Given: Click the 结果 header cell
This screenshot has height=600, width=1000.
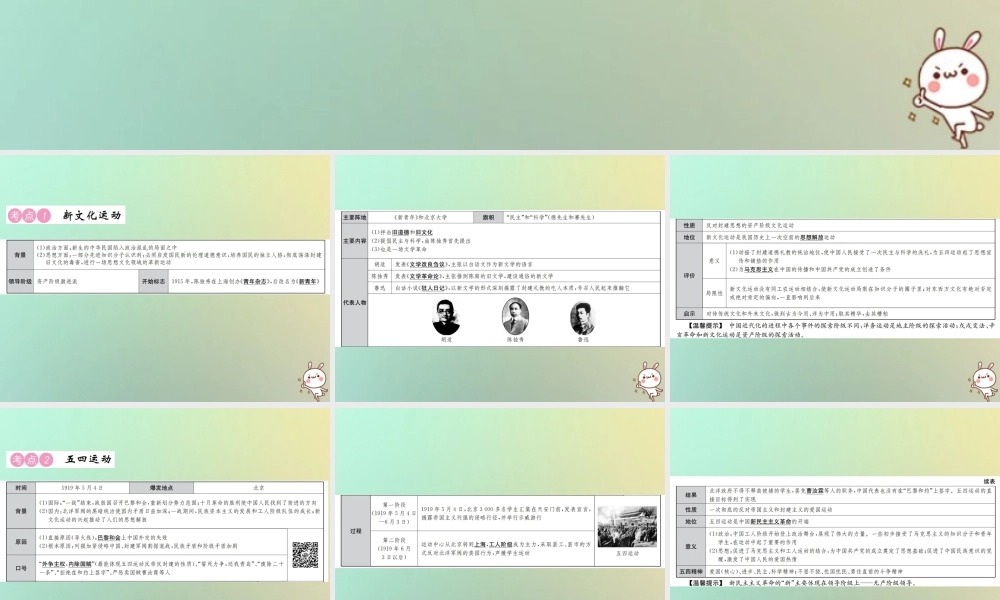Looking at the screenshot, I should [691, 495].
